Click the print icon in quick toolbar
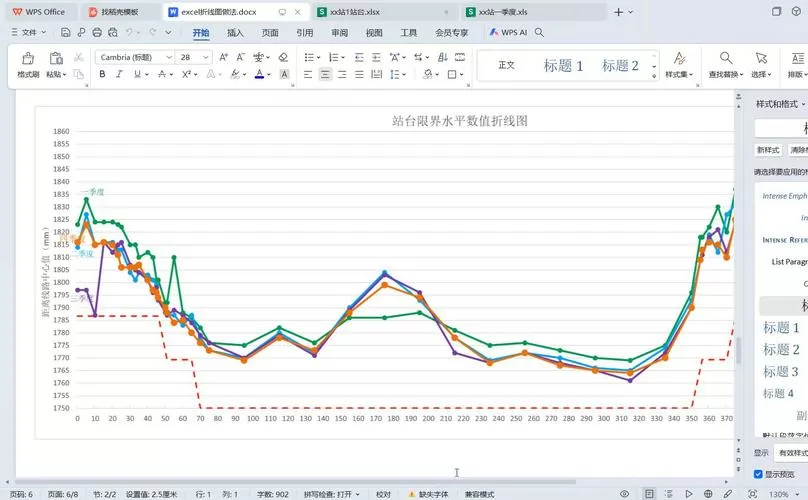Viewport: 808px width, 500px height. point(97,32)
